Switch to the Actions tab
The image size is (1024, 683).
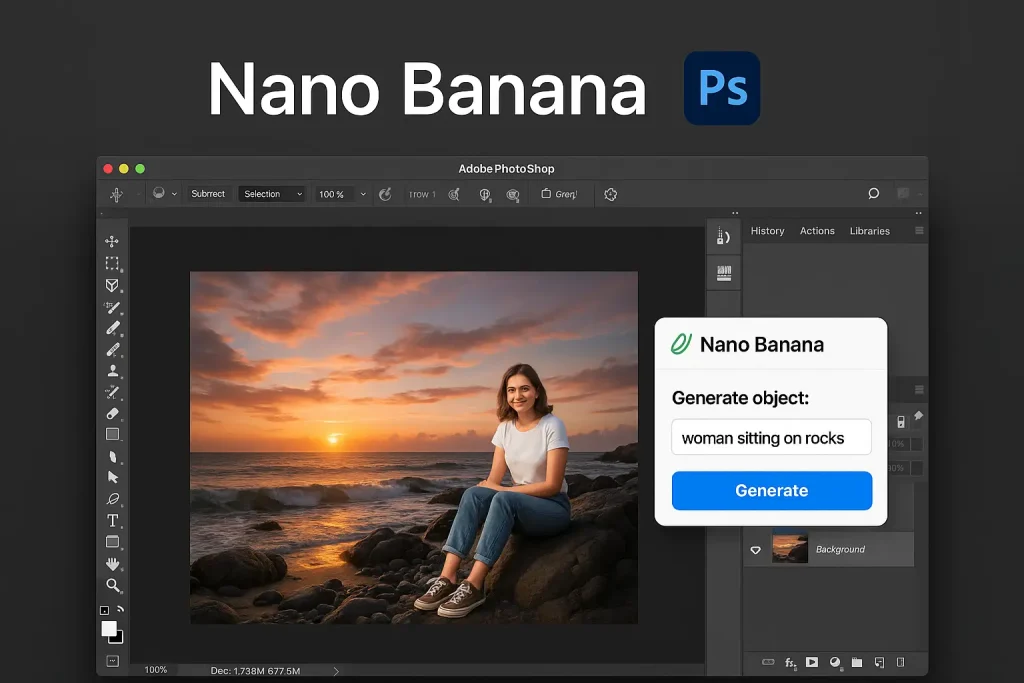[x=817, y=231]
